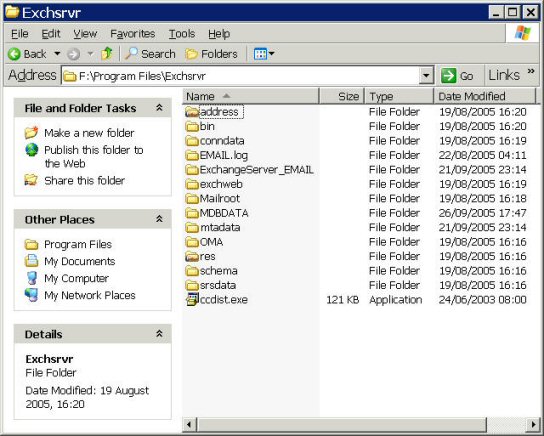Click the green Back arrow icon

pos(14,54)
